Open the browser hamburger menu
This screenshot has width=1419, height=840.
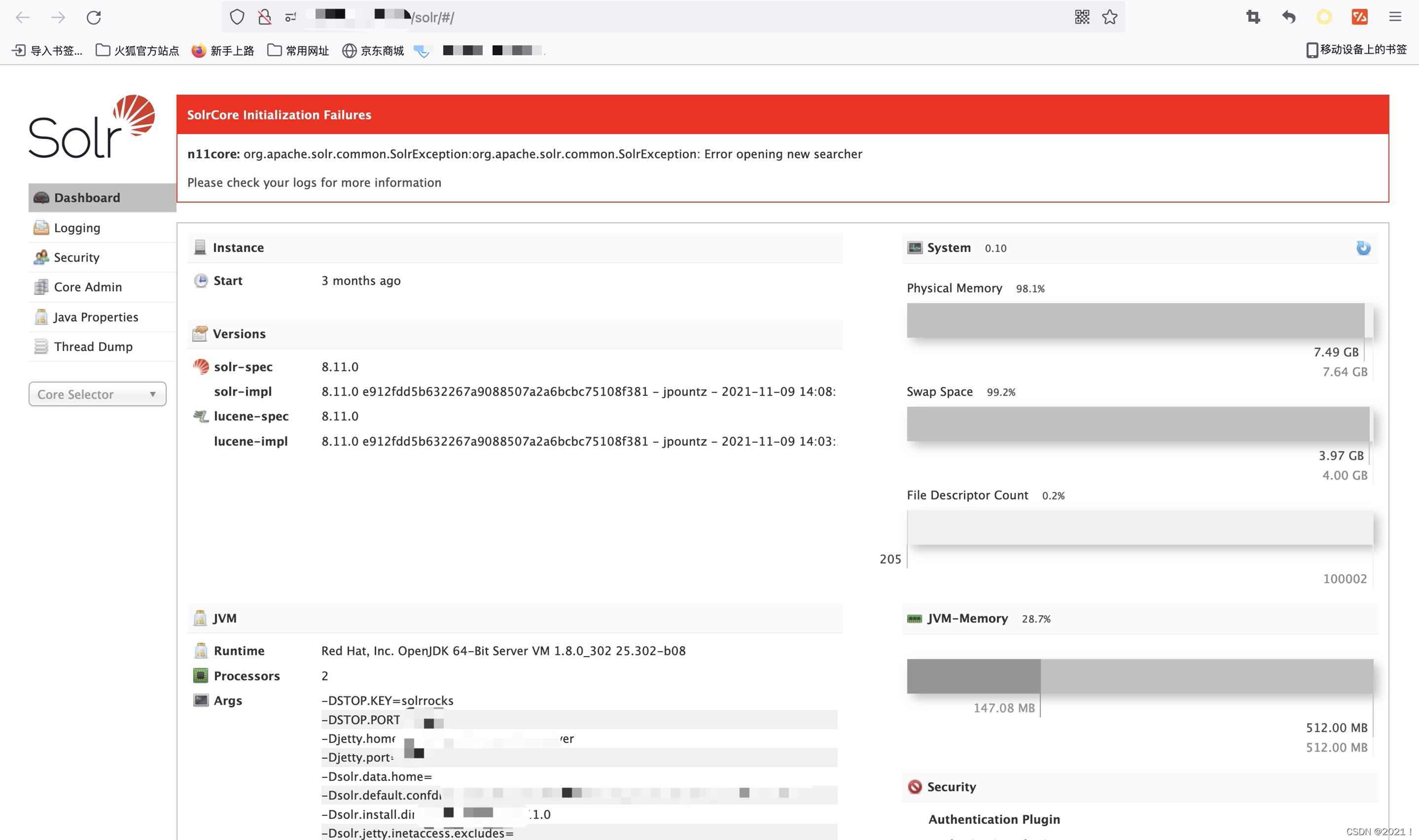pos(1395,17)
